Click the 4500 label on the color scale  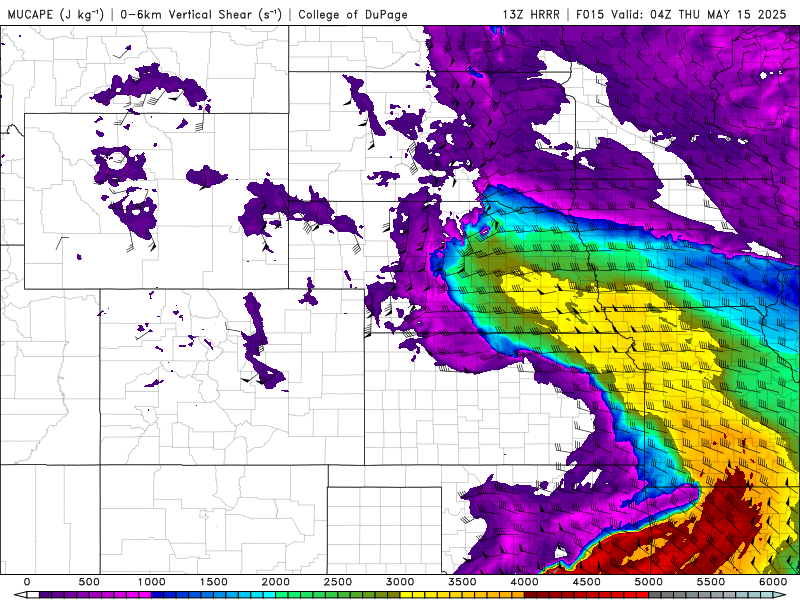tap(587, 582)
